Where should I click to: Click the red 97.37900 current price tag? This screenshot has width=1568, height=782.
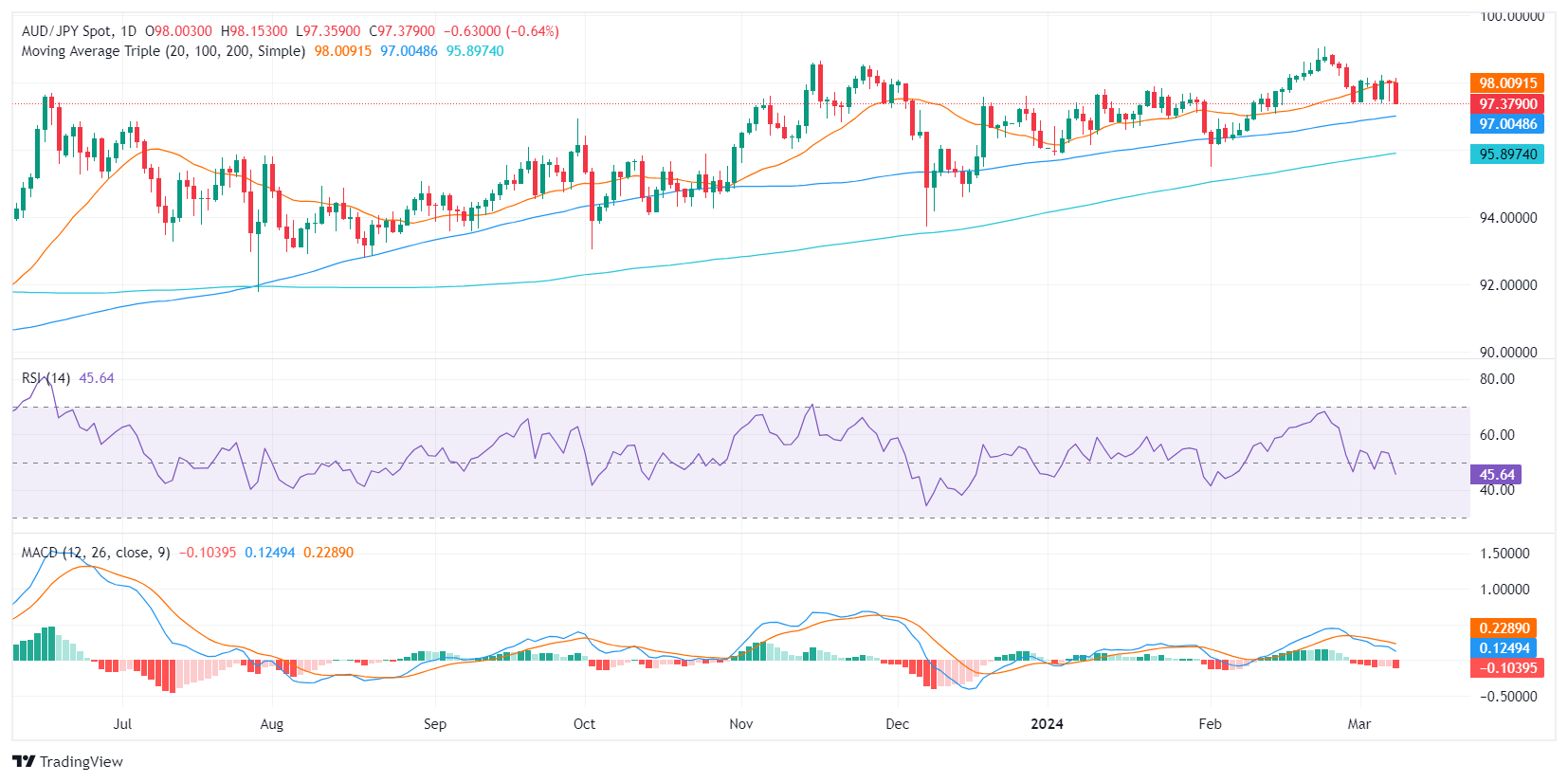click(x=1506, y=103)
